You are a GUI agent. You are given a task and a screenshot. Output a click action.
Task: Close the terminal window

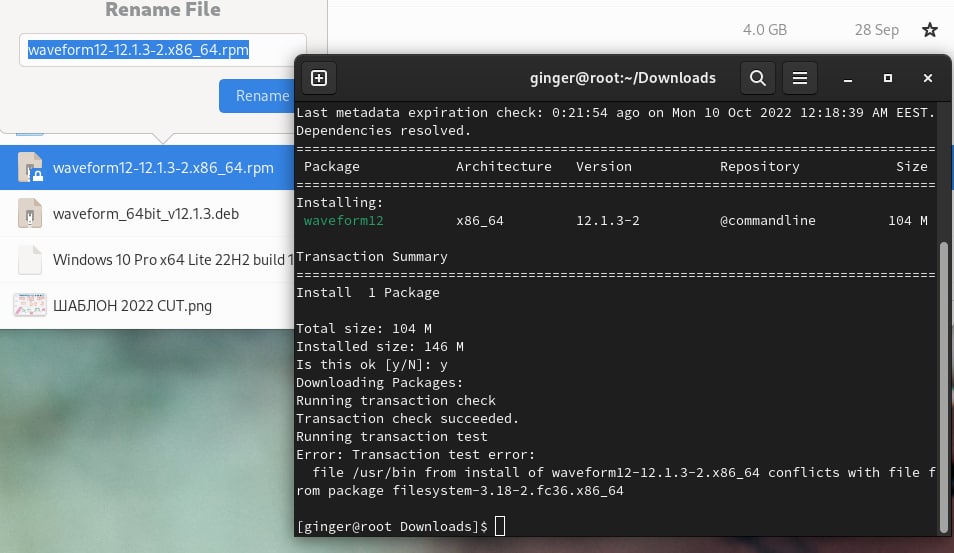(928, 78)
